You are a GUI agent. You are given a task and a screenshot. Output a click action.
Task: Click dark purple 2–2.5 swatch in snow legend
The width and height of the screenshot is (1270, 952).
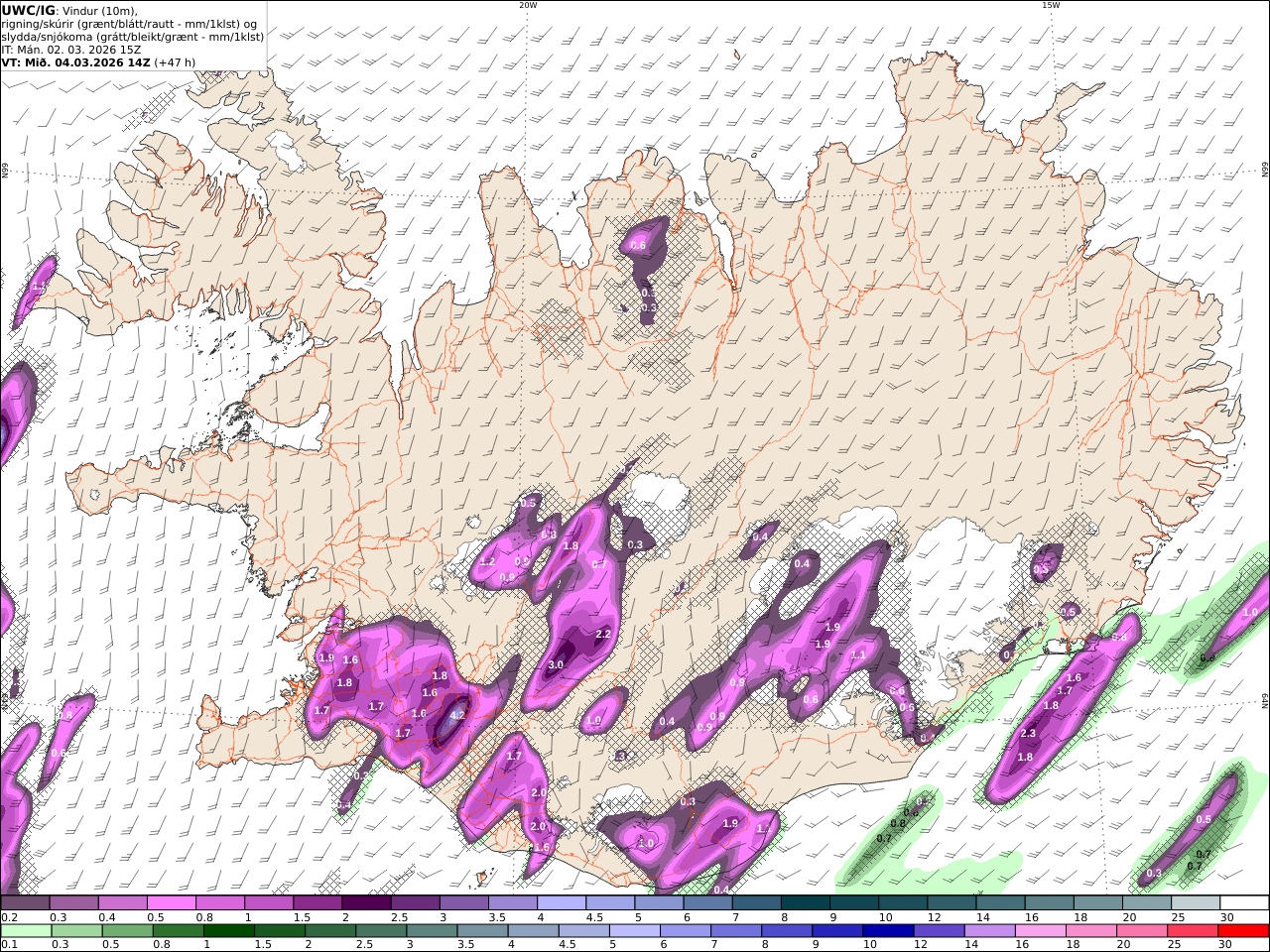click(366, 903)
